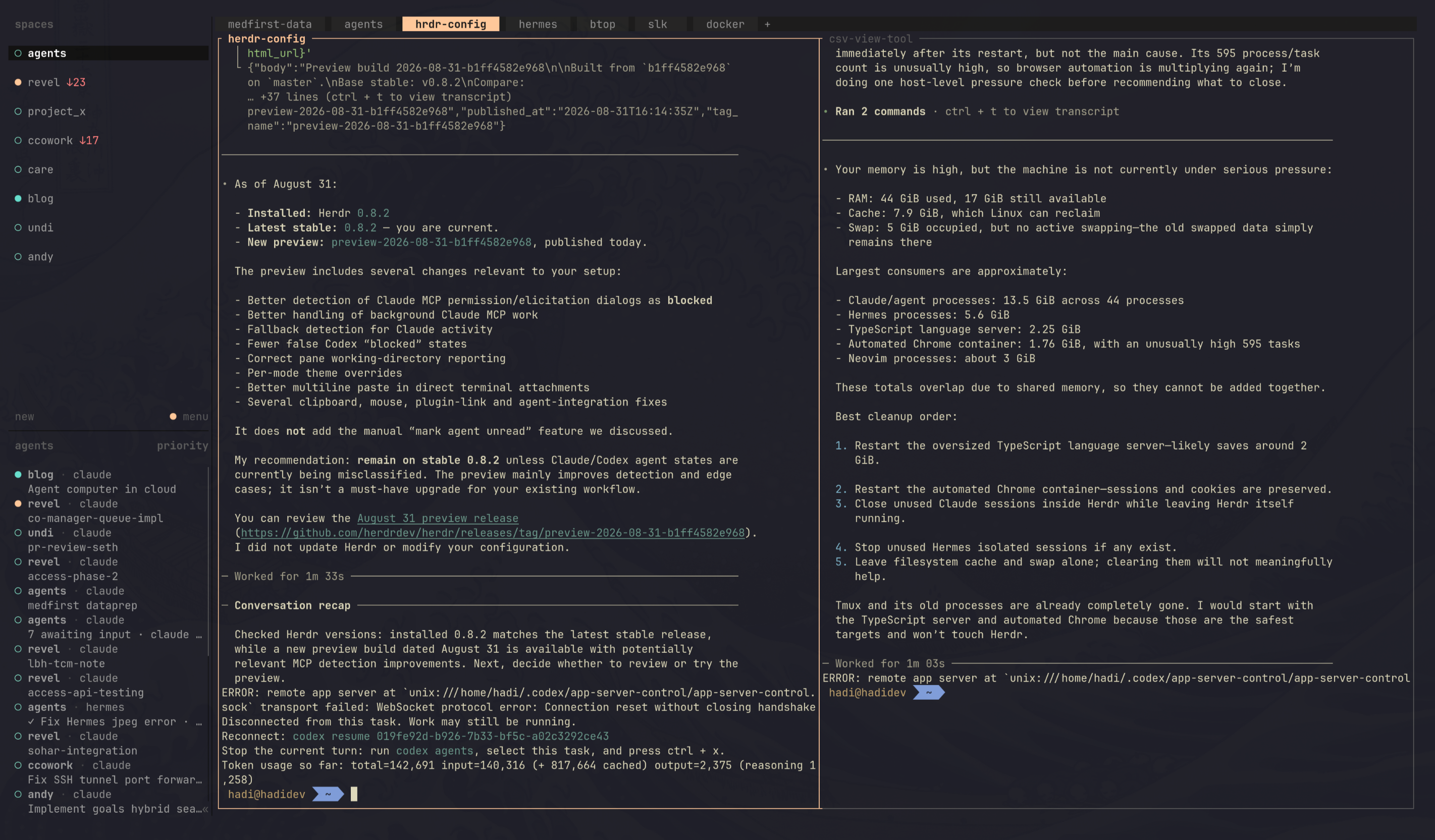Add a new tab with the plus button
1435x840 pixels.
(x=767, y=24)
